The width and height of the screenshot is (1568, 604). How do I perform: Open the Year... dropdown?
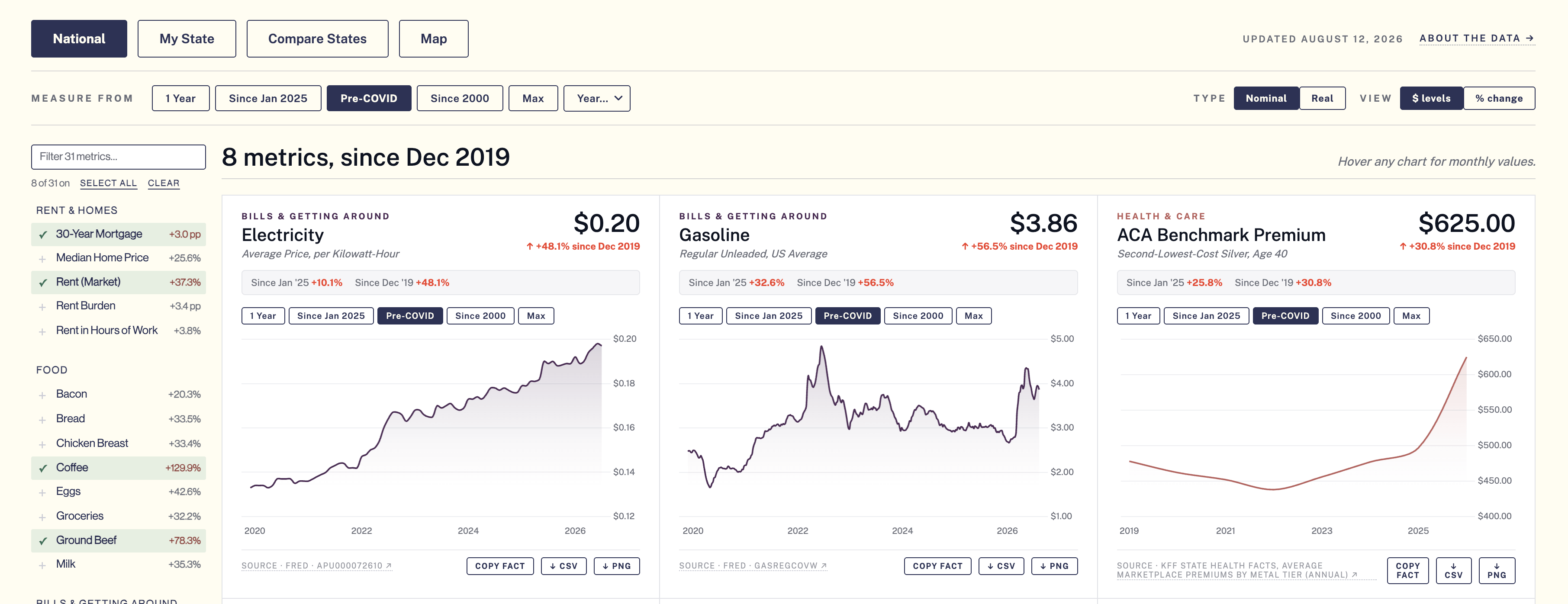coord(596,98)
